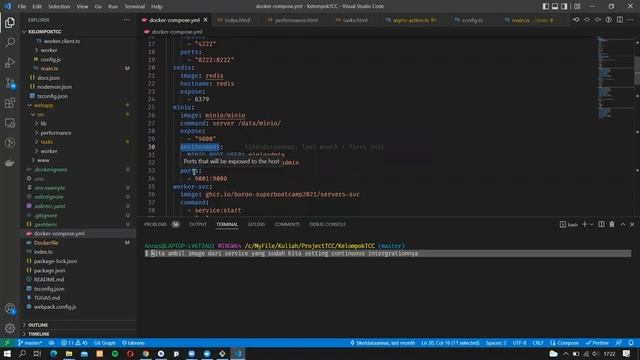640x360 pixels.
Task: Open the File menu
Action: (22, 7)
